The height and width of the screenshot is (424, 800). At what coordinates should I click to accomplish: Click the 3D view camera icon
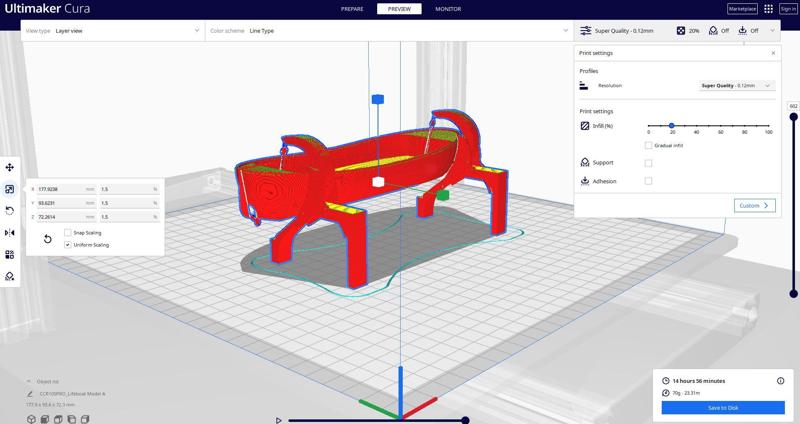coord(31,419)
